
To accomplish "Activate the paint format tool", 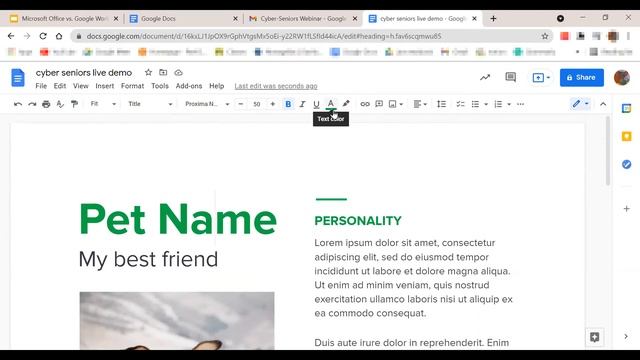I will pyautogui.click(x=74, y=104).
